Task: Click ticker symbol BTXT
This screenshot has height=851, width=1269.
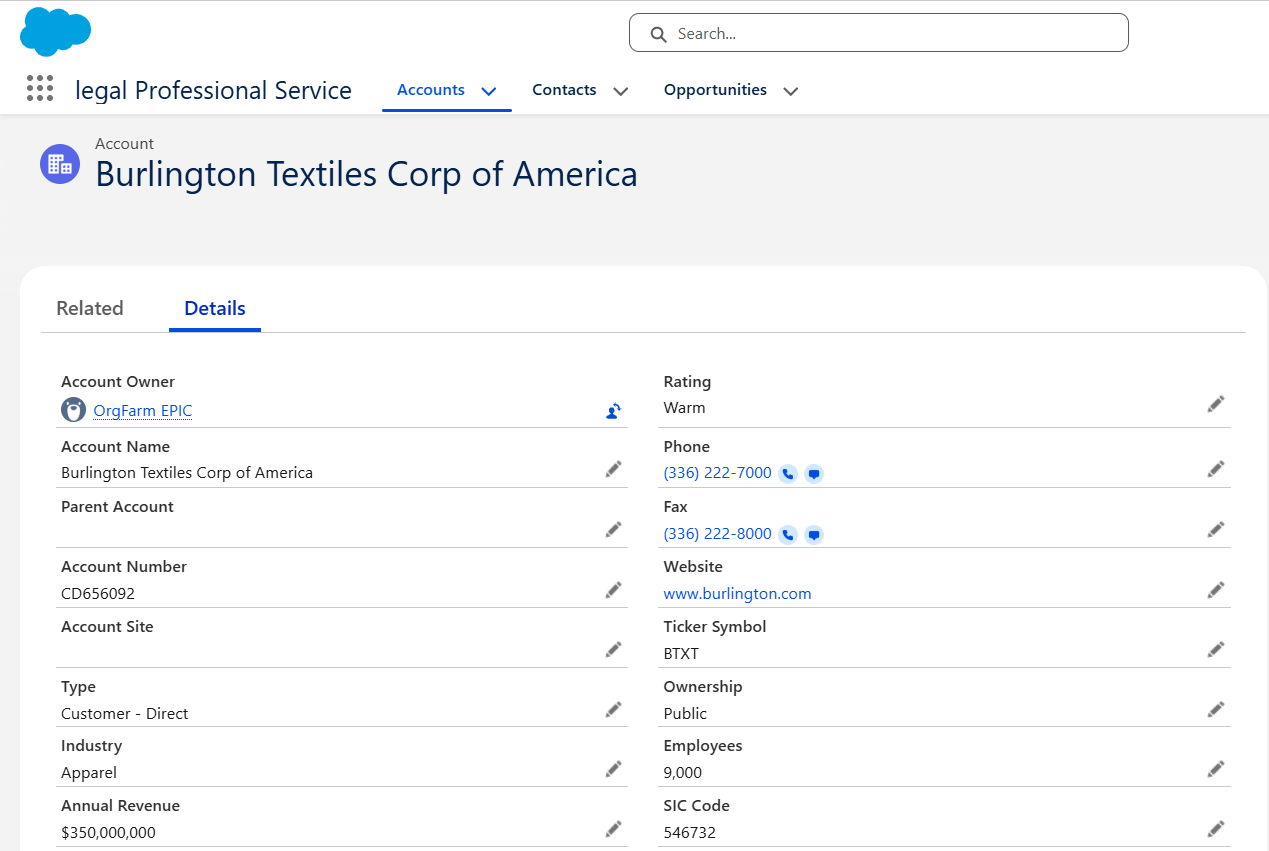Action: click(x=681, y=653)
